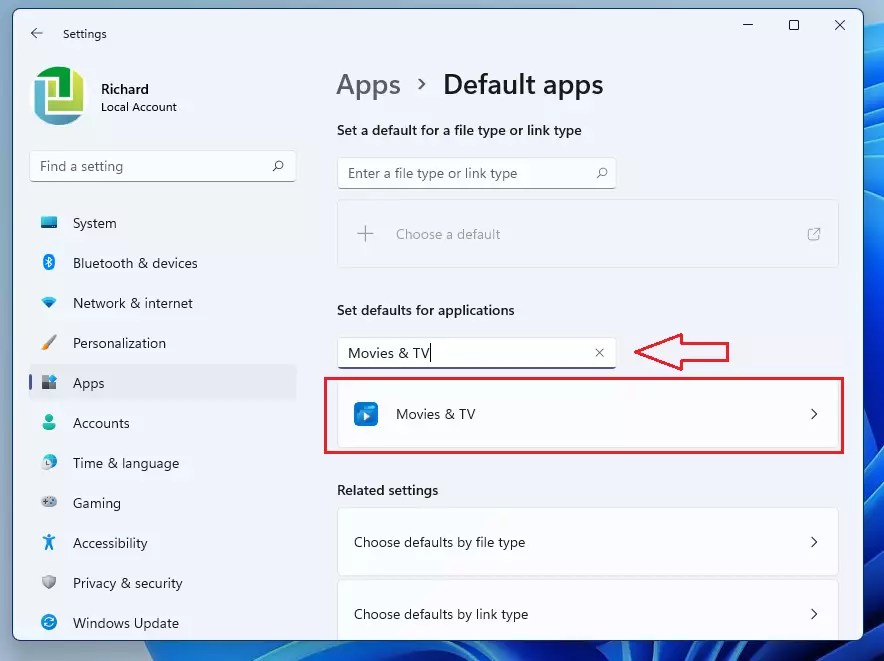The image size is (884, 661).
Task: Clear the Movies & TV search text
Action: tap(600, 352)
